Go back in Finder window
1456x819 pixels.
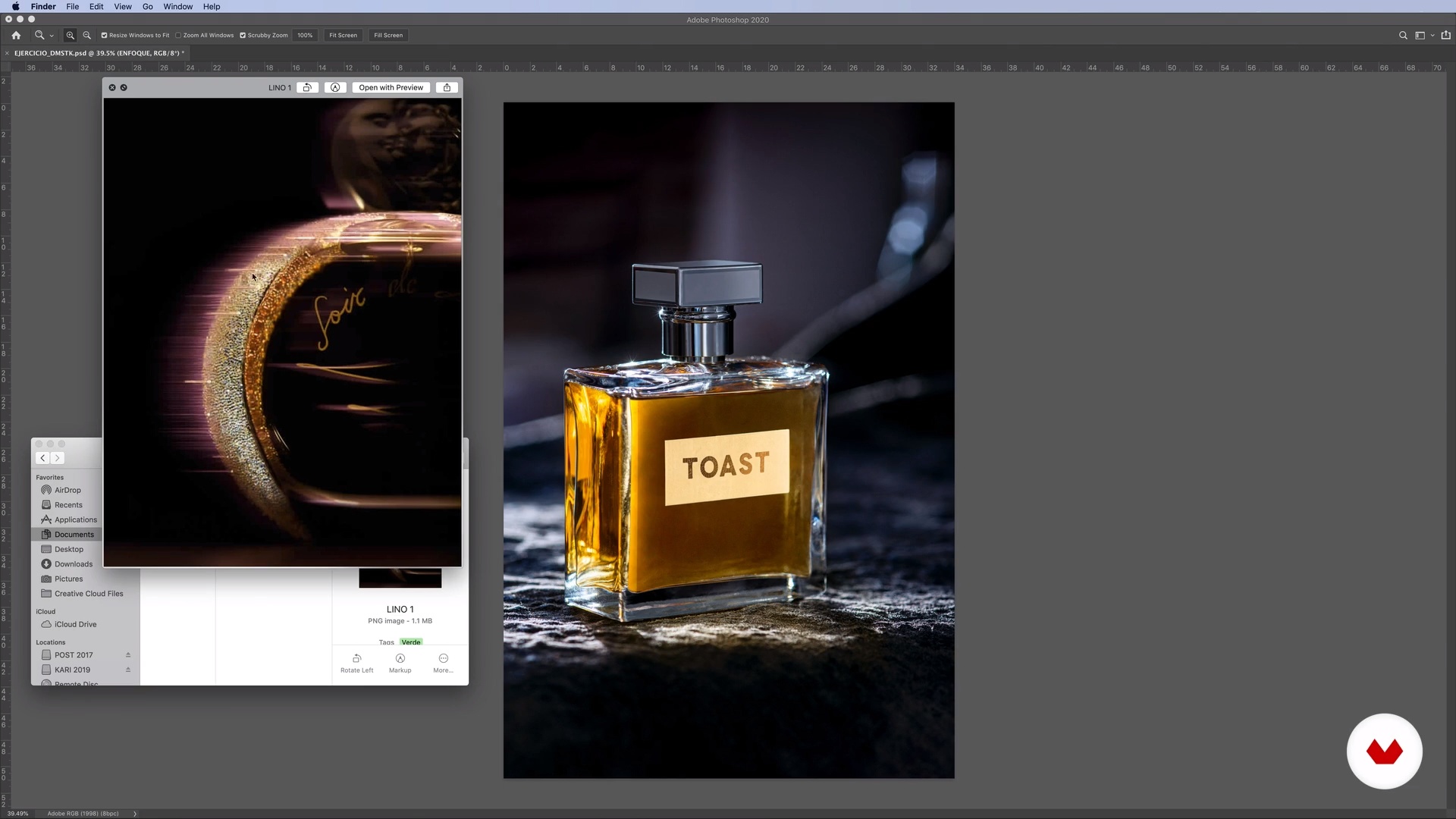click(x=43, y=458)
